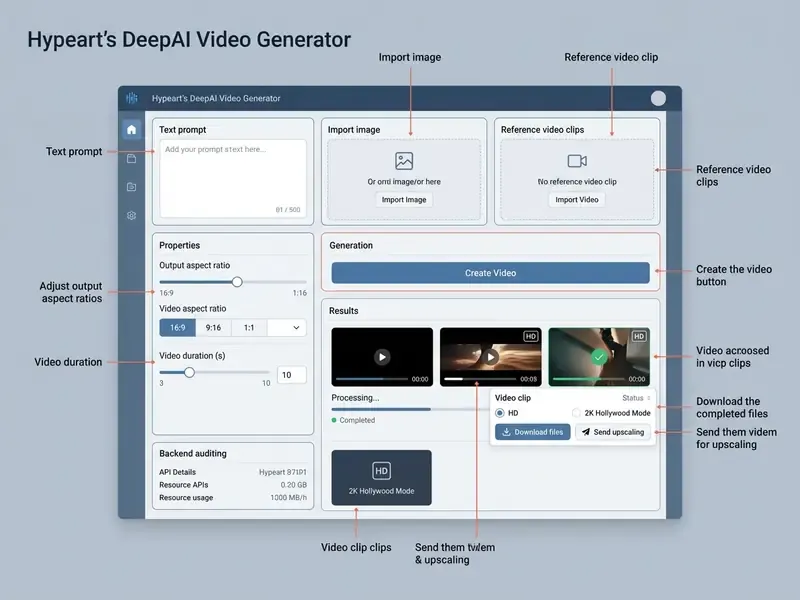Choose 9:16 video aspect ratio

tap(213, 328)
